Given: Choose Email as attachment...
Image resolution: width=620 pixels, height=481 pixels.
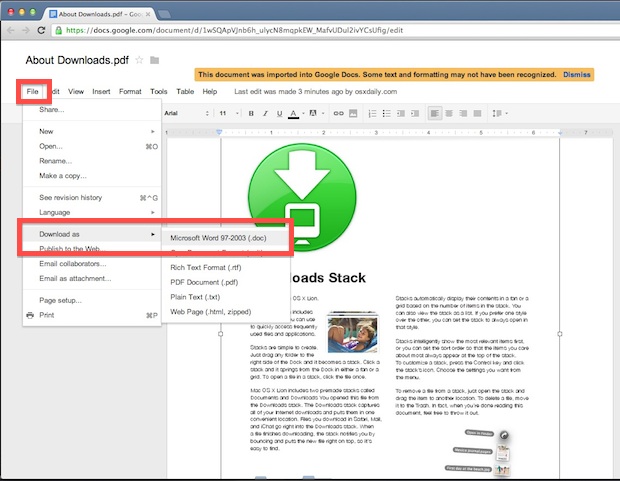Looking at the screenshot, I should click(92, 278).
